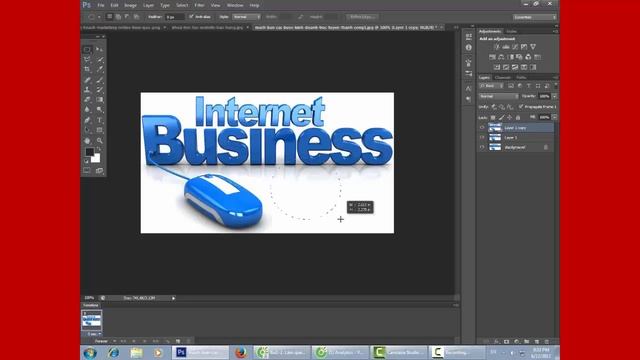Hide the Layer 1 copy layer
The height and width of the screenshot is (360, 640).
[482, 128]
